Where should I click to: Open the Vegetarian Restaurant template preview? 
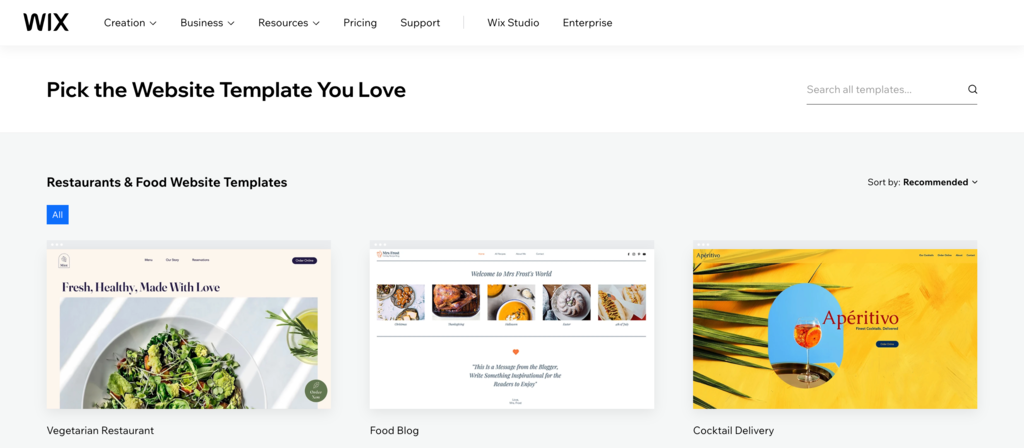(189, 325)
